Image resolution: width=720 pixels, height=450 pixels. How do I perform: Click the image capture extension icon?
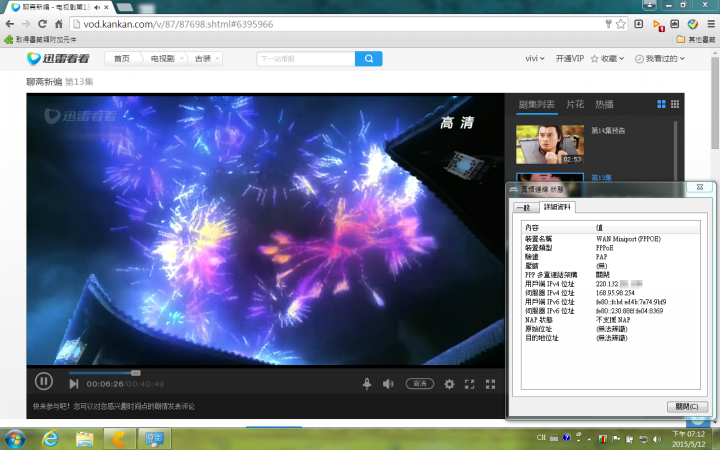coord(675,24)
